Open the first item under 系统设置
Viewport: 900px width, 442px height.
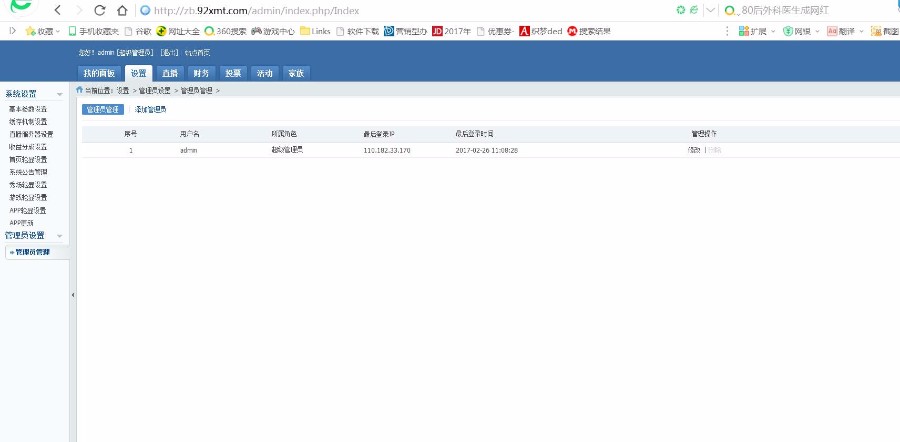(28, 109)
